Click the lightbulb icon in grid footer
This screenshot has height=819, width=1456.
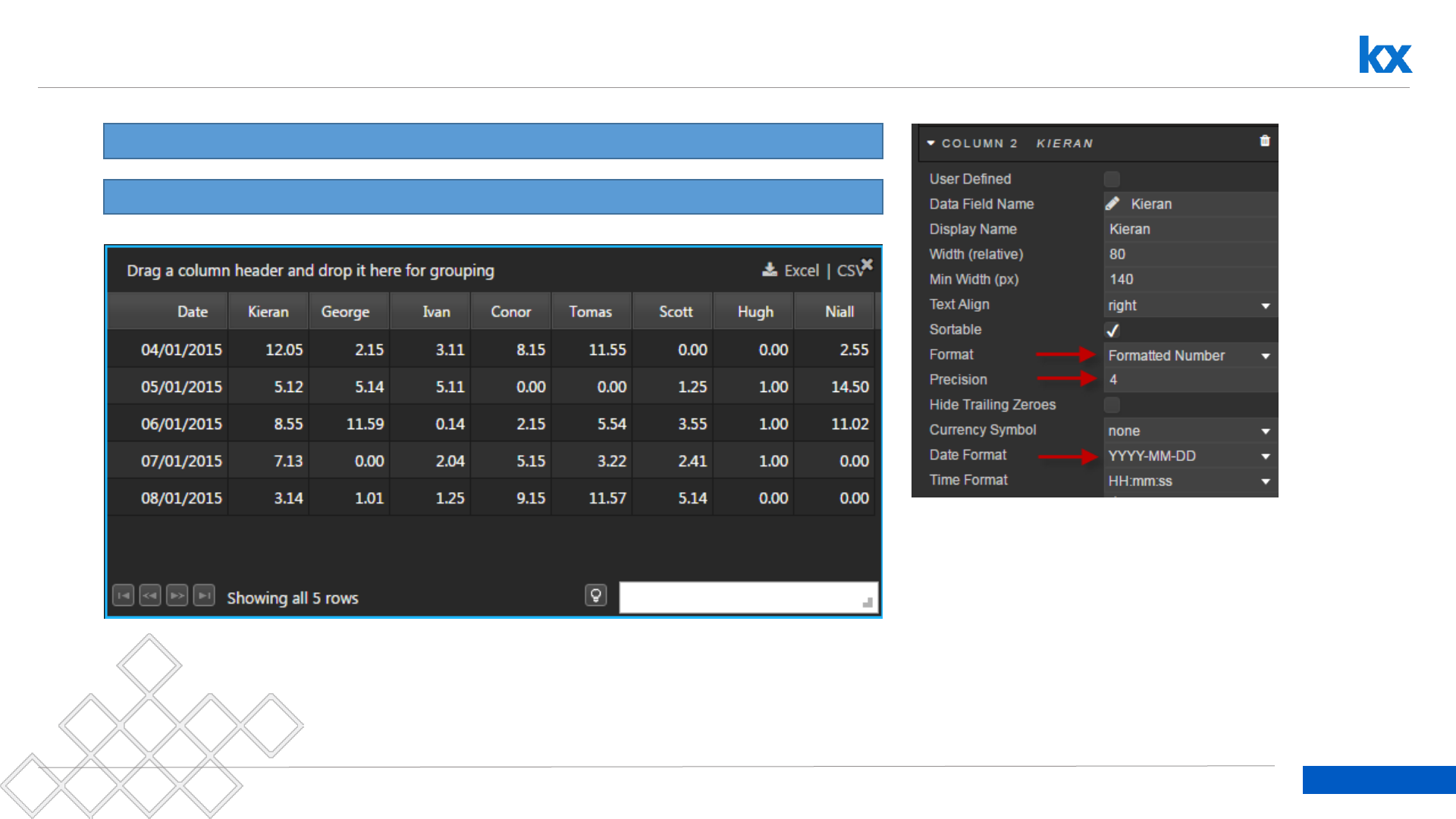(596, 596)
